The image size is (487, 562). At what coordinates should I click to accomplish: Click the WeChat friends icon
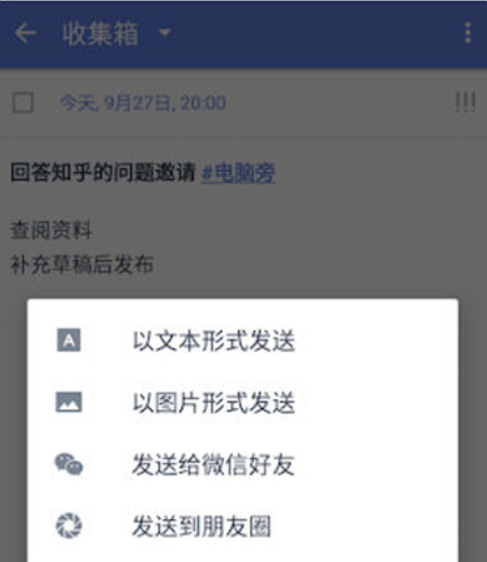click(x=69, y=464)
